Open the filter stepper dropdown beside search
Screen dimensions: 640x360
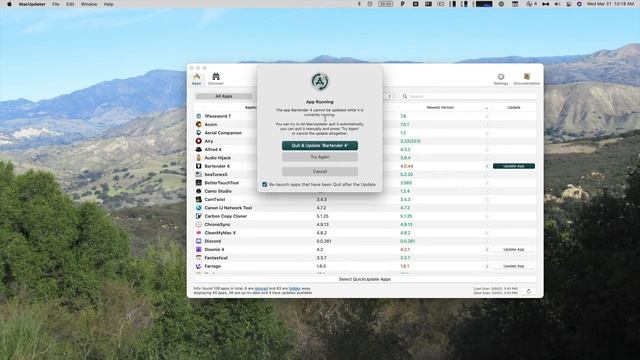(x=389, y=96)
